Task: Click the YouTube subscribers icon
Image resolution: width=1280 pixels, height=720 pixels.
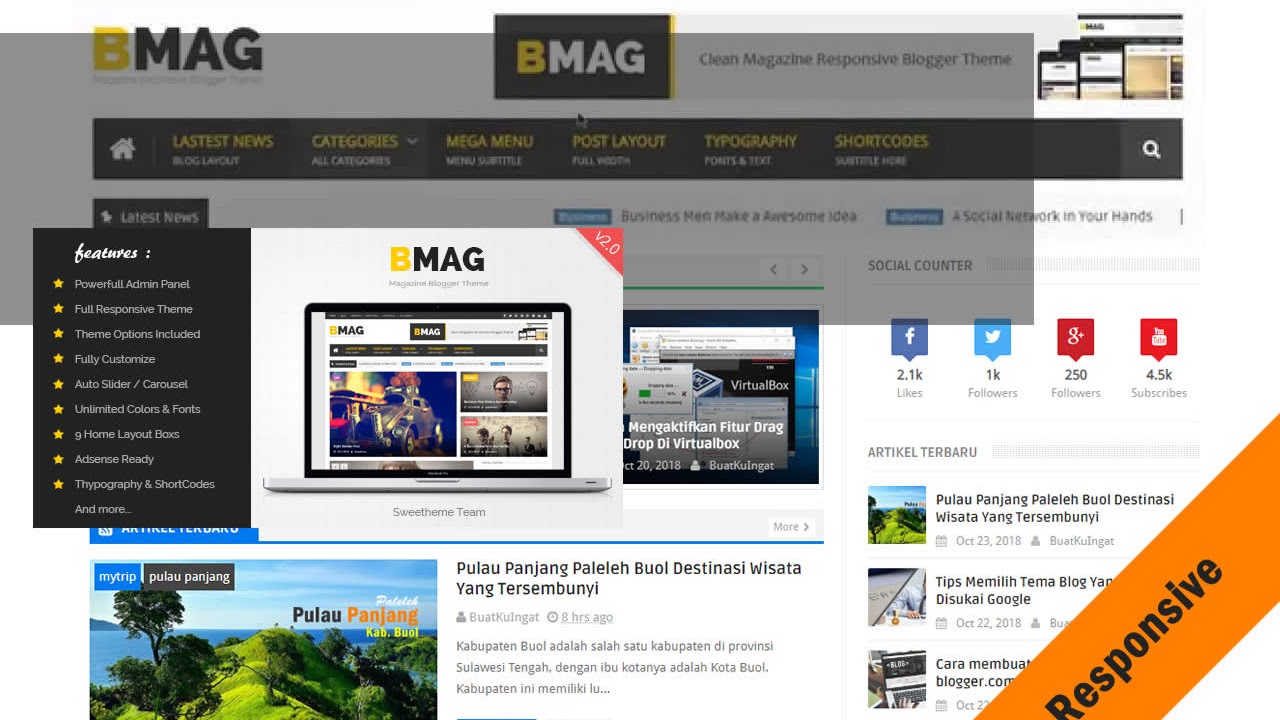Action: click(x=1158, y=338)
